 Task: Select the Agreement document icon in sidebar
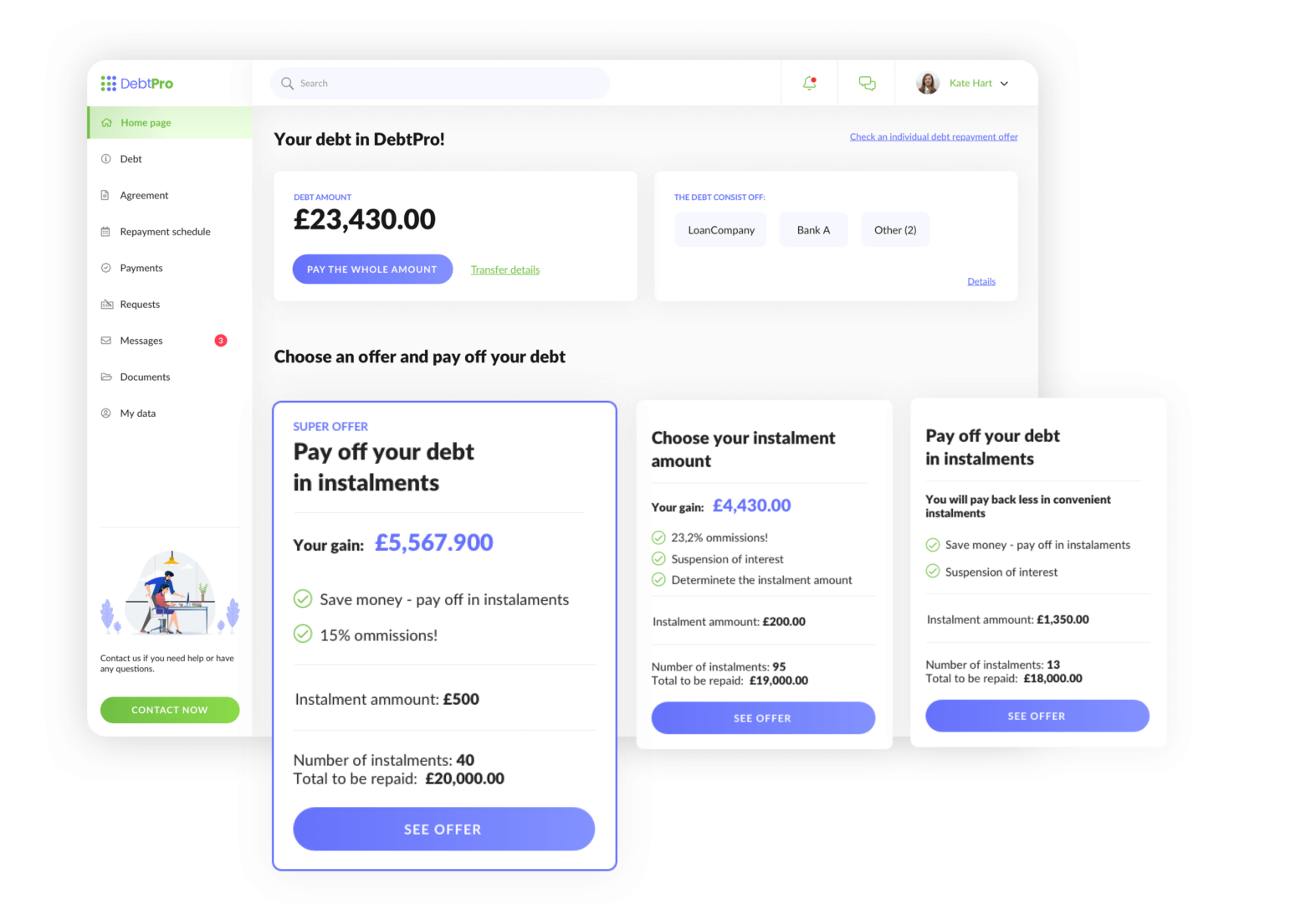pos(106,195)
